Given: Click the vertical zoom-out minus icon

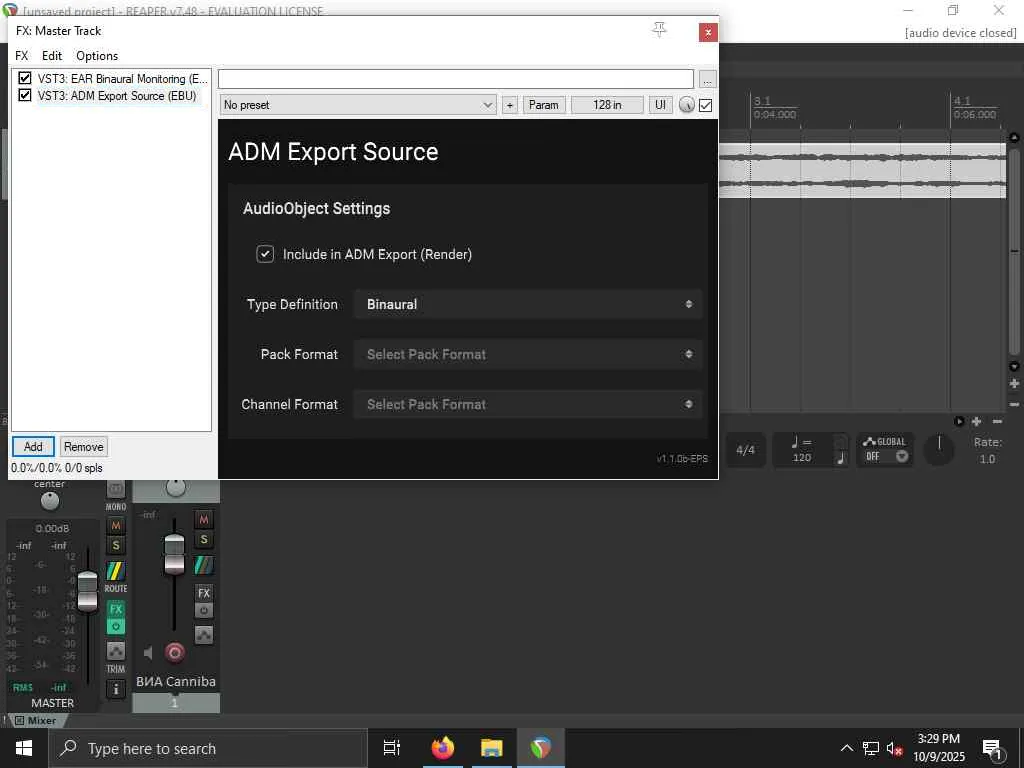Looking at the screenshot, I should pyautogui.click(x=1014, y=404).
